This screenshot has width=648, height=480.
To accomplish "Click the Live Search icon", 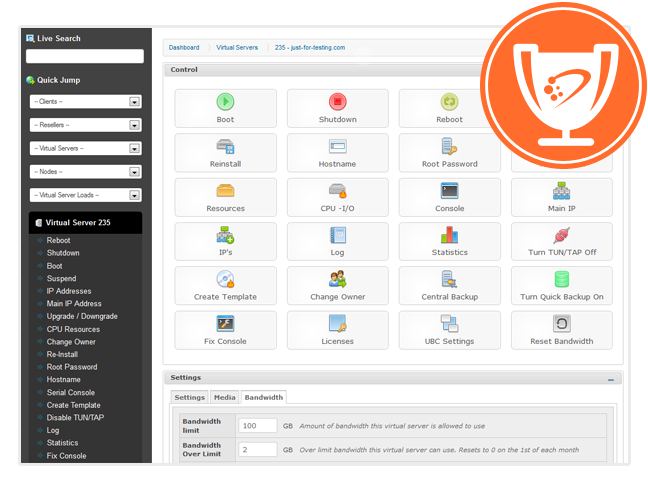I will (30, 38).
